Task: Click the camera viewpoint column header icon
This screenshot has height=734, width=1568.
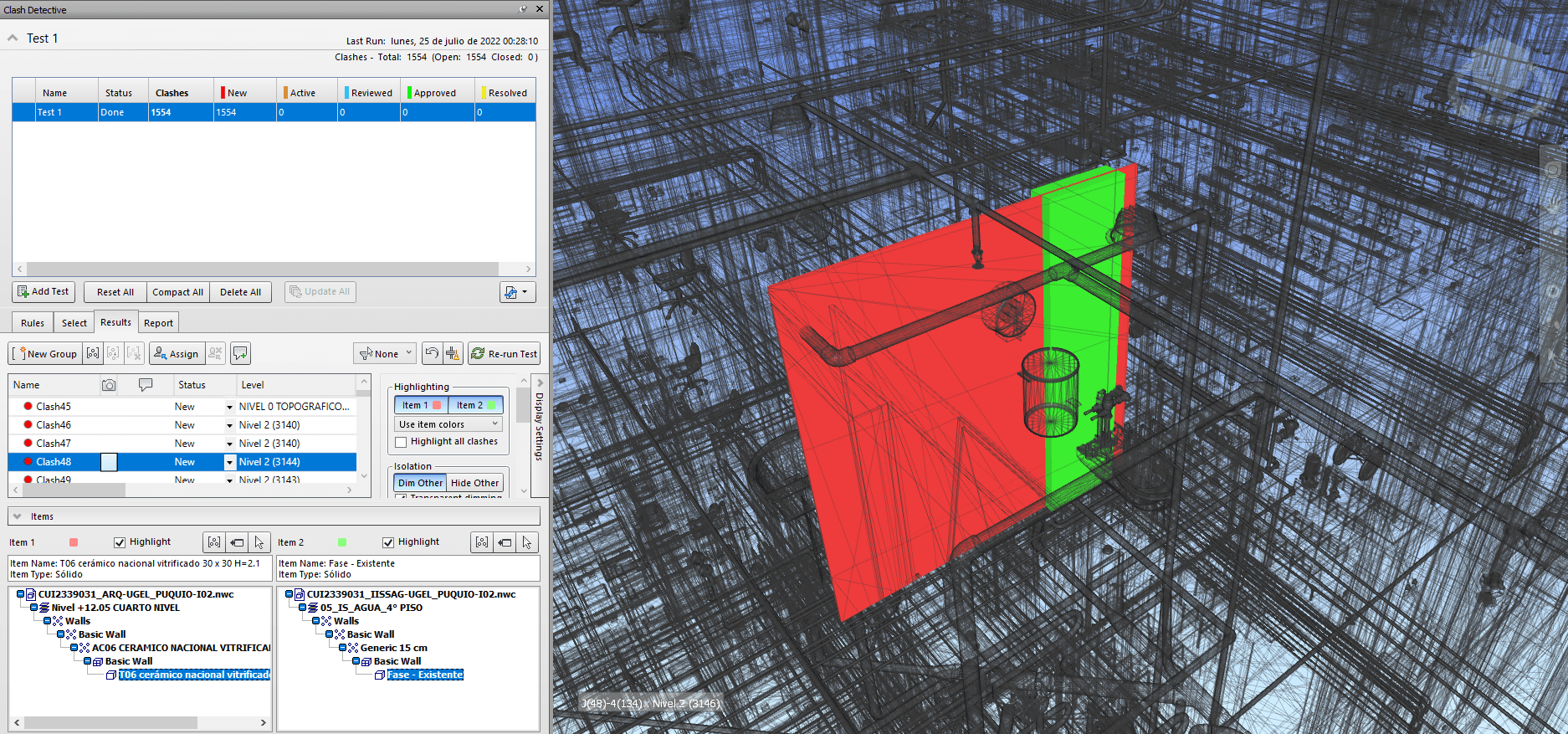Action: 109,385
